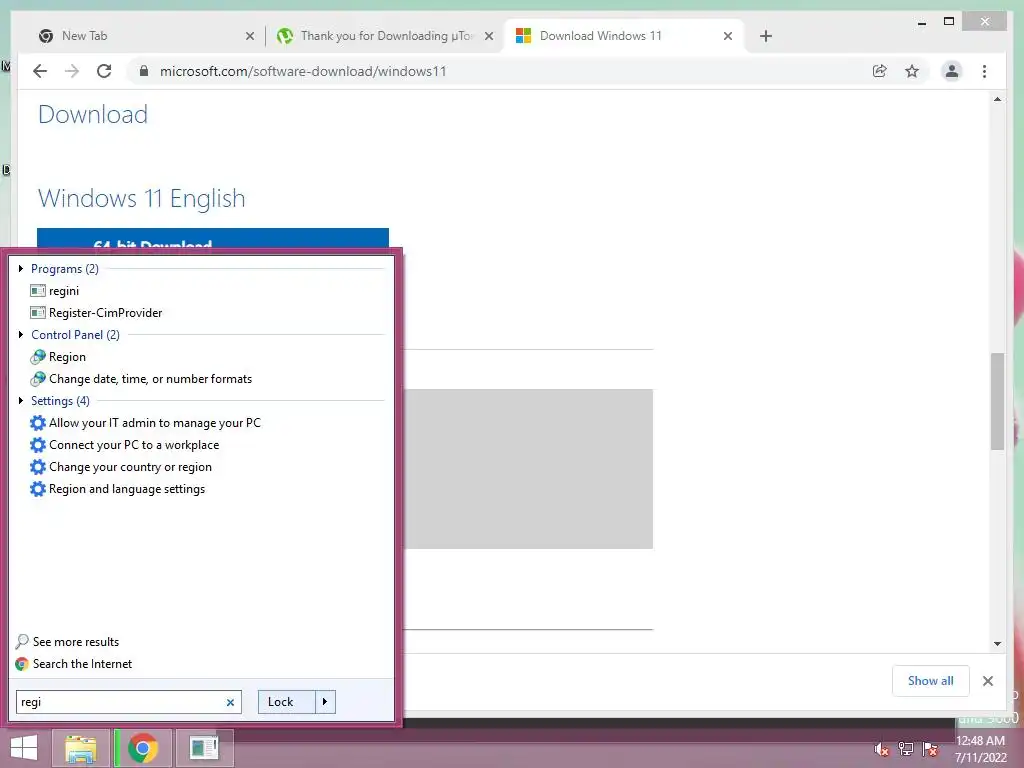The width and height of the screenshot is (1024, 768).
Task: Clear the search box with the X
Action: click(x=230, y=703)
